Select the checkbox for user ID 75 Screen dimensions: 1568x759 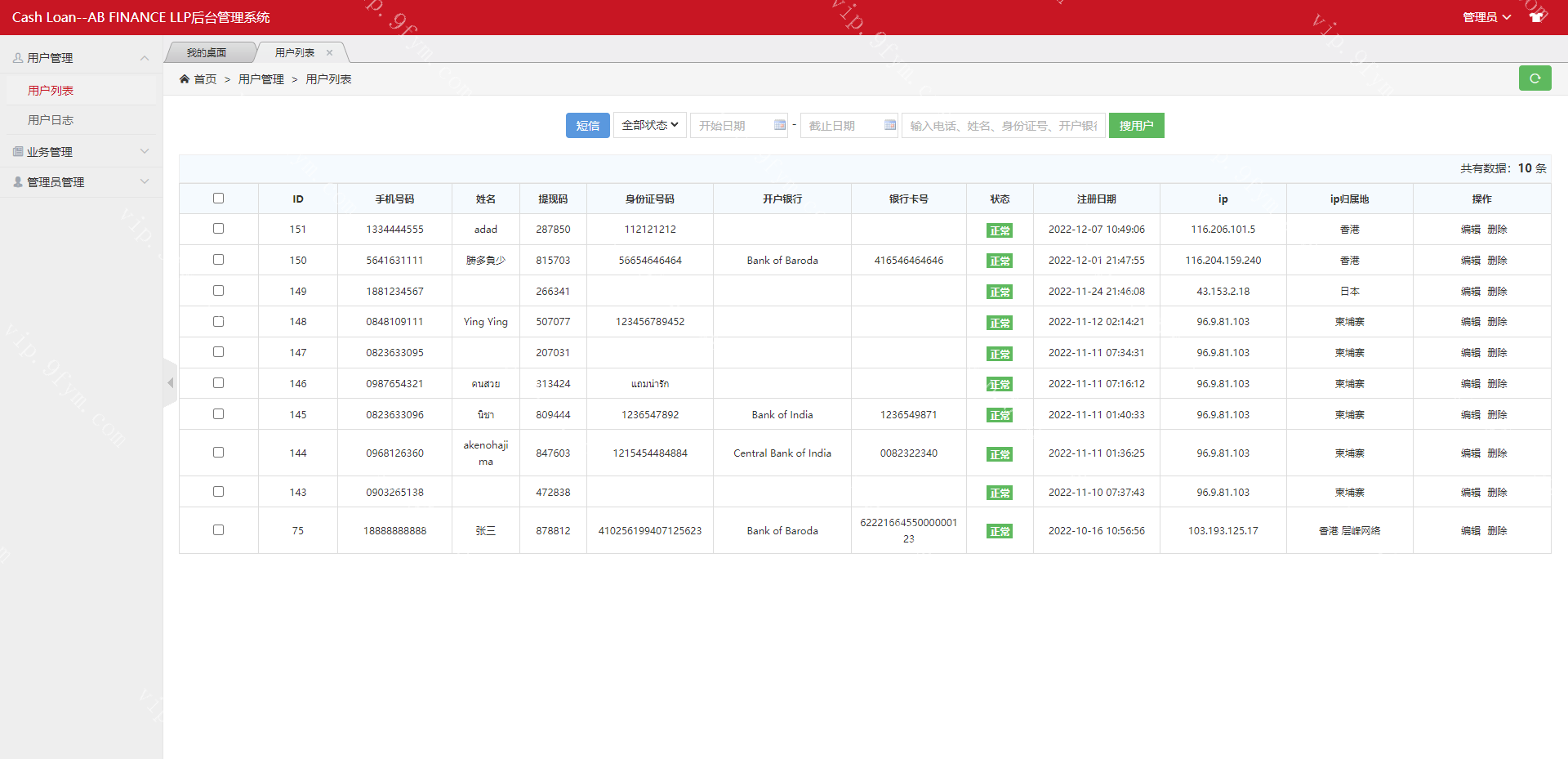(x=218, y=530)
